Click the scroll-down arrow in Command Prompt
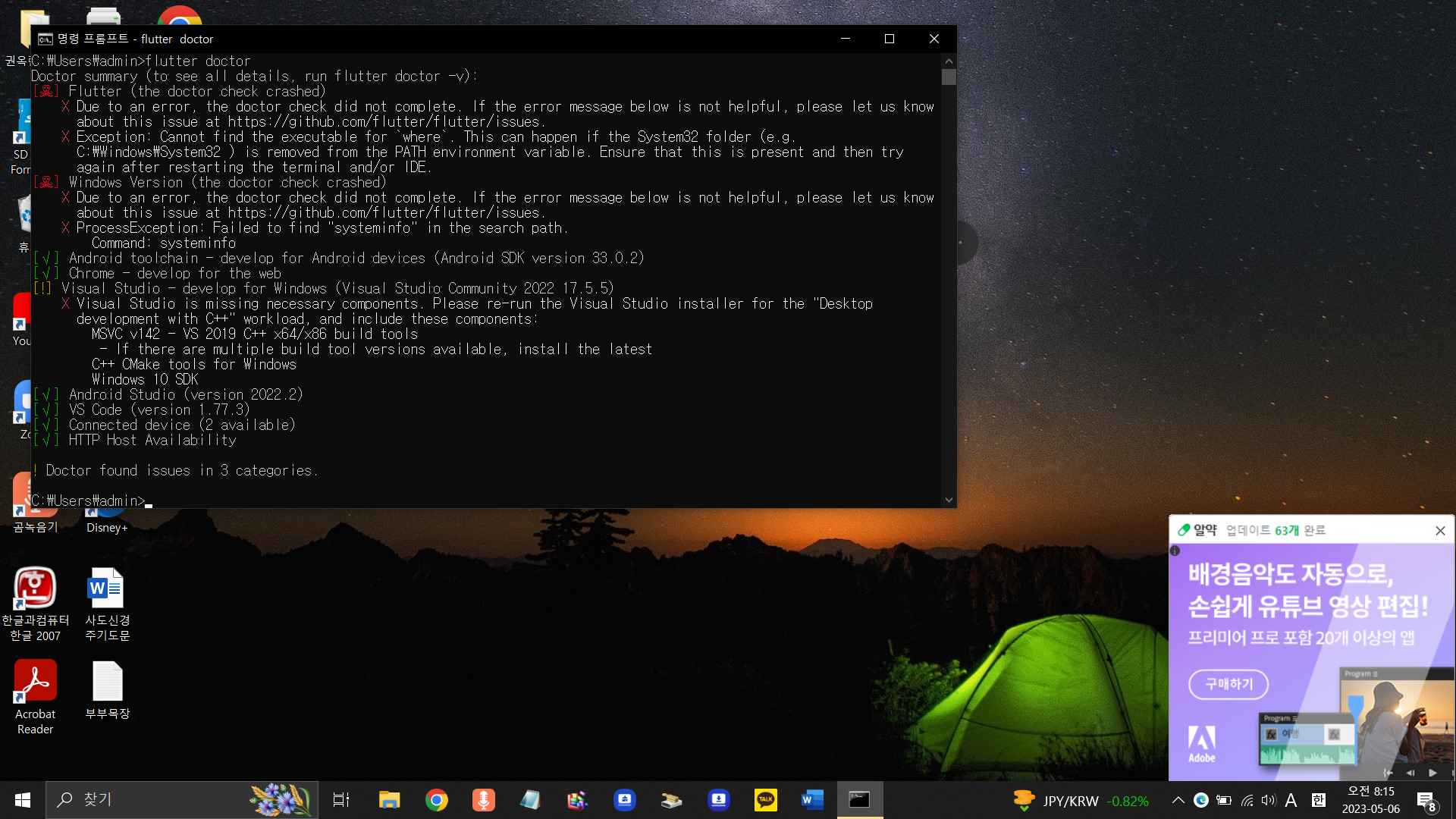 949,500
